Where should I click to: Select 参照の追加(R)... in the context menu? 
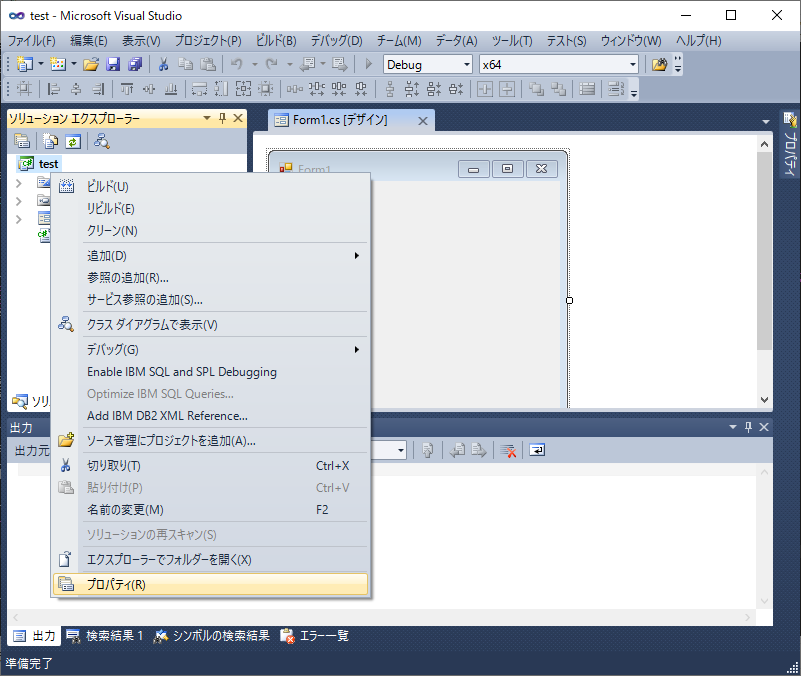210,277
